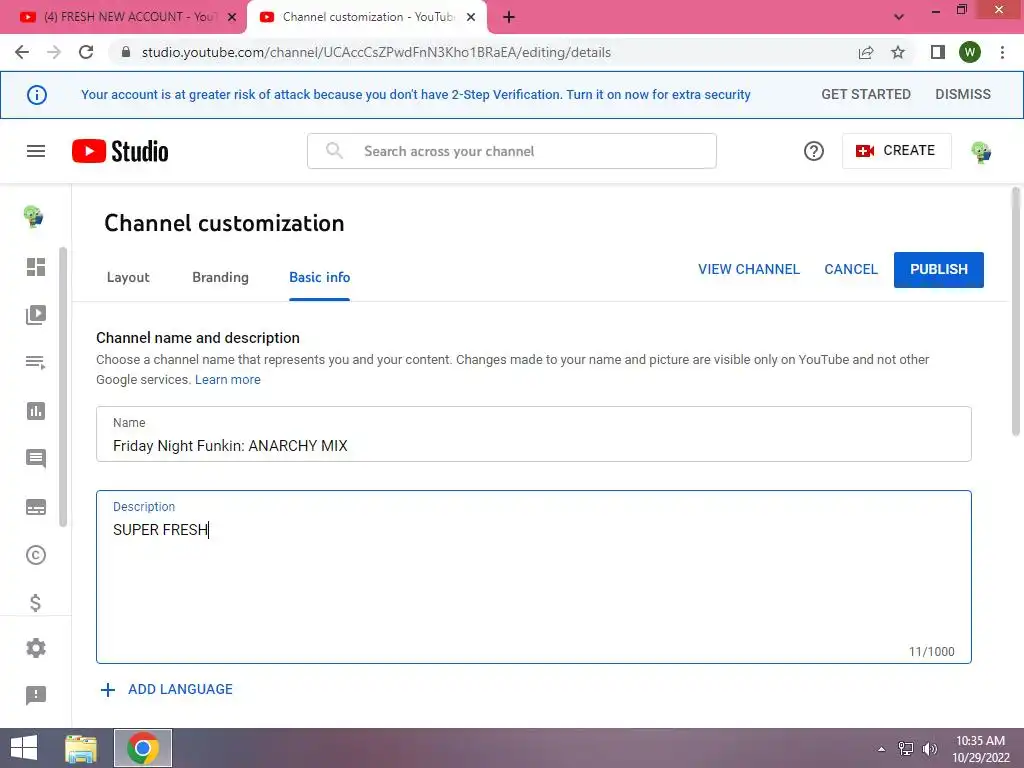
Task: Click the left sidebar scrollbar
Action: (63, 387)
